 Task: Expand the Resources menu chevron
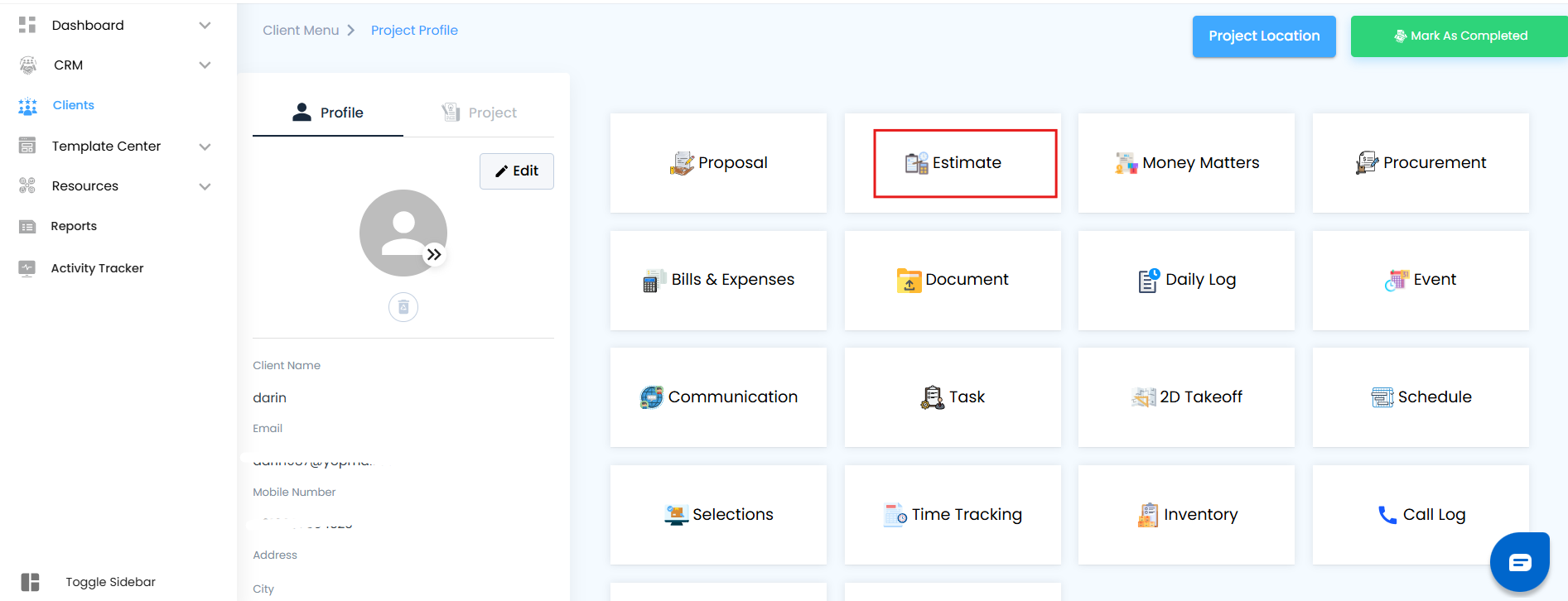pos(205,186)
